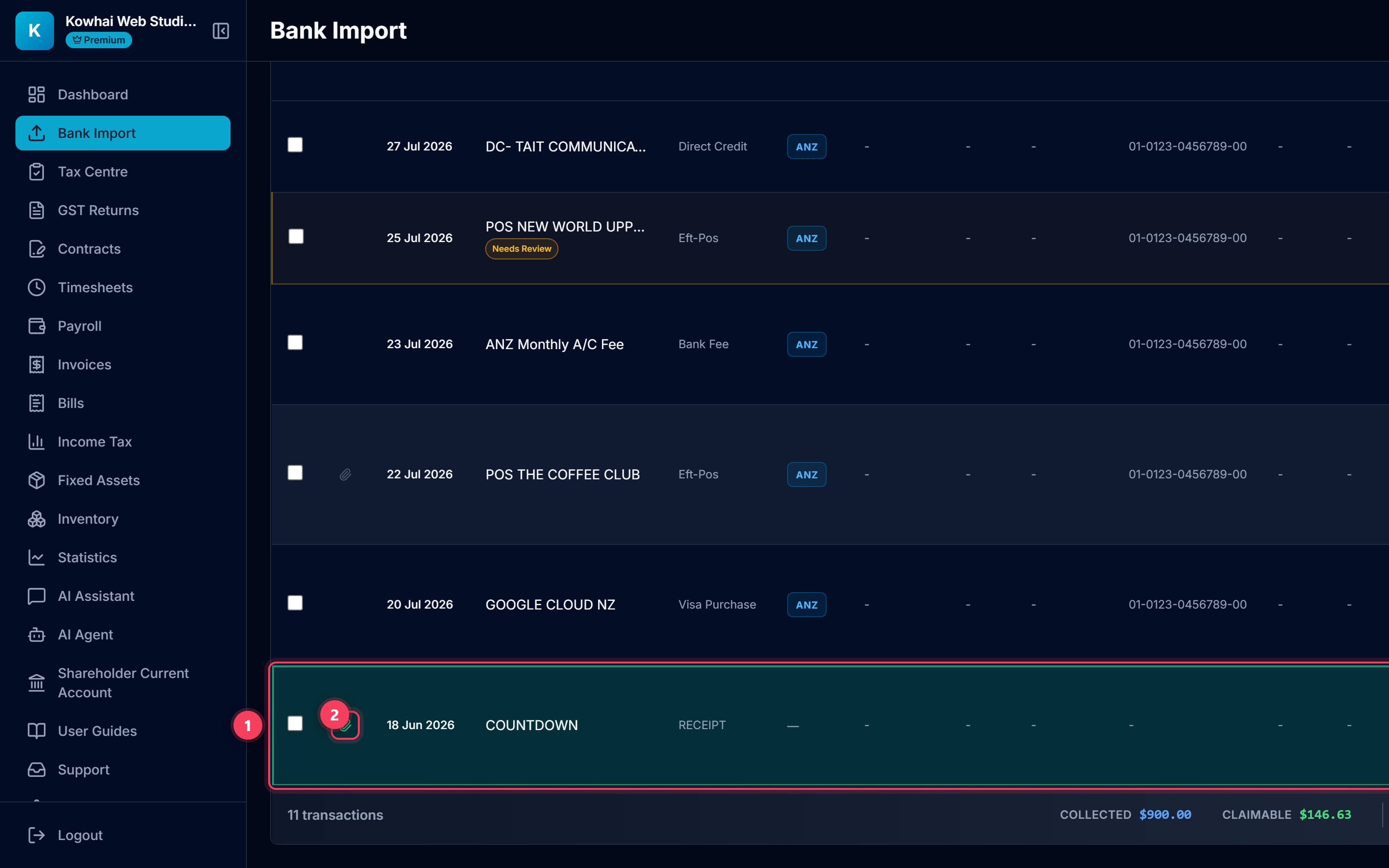
Task: Click the Bank Import upload icon
Action: pyautogui.click(x=37, y=133)
